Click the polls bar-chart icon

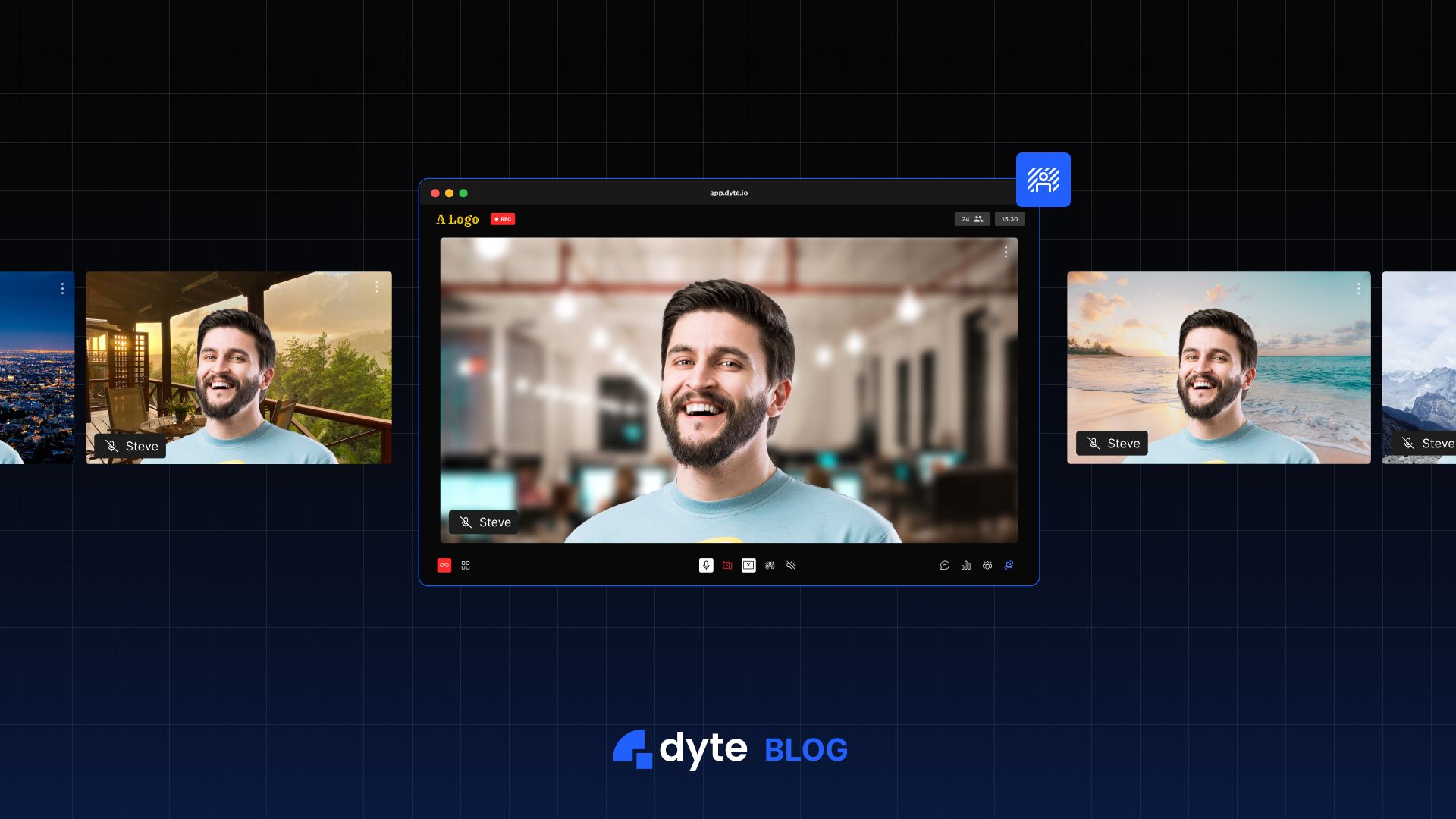(x=965, y=566)
